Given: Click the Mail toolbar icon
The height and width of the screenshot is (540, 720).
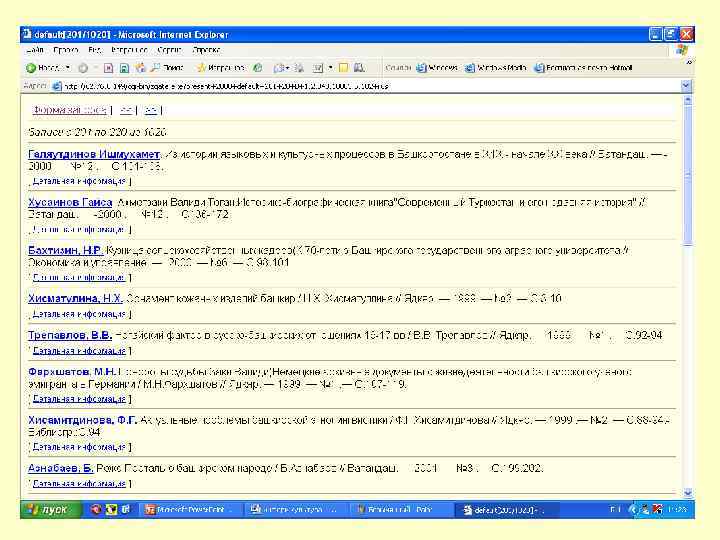Looking at the screenshot, I should (x=278, y=68).
